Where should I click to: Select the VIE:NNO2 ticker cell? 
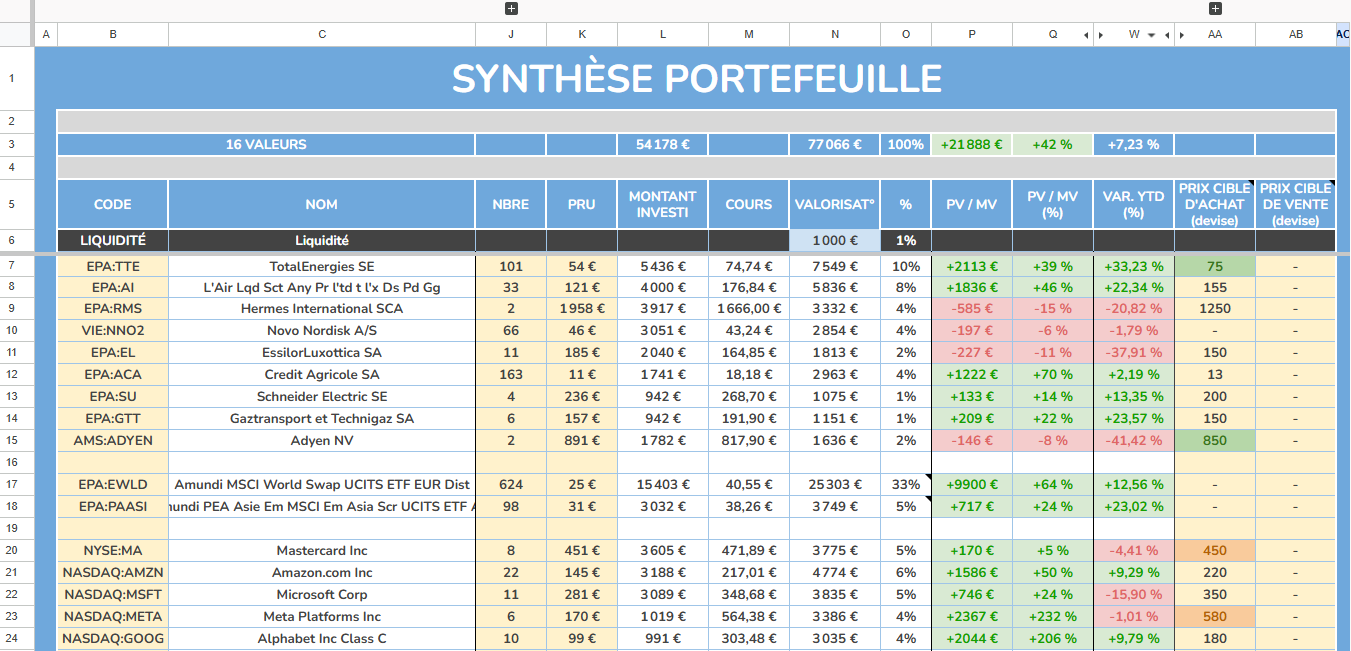pyautogui.click(x=113, y=331)
